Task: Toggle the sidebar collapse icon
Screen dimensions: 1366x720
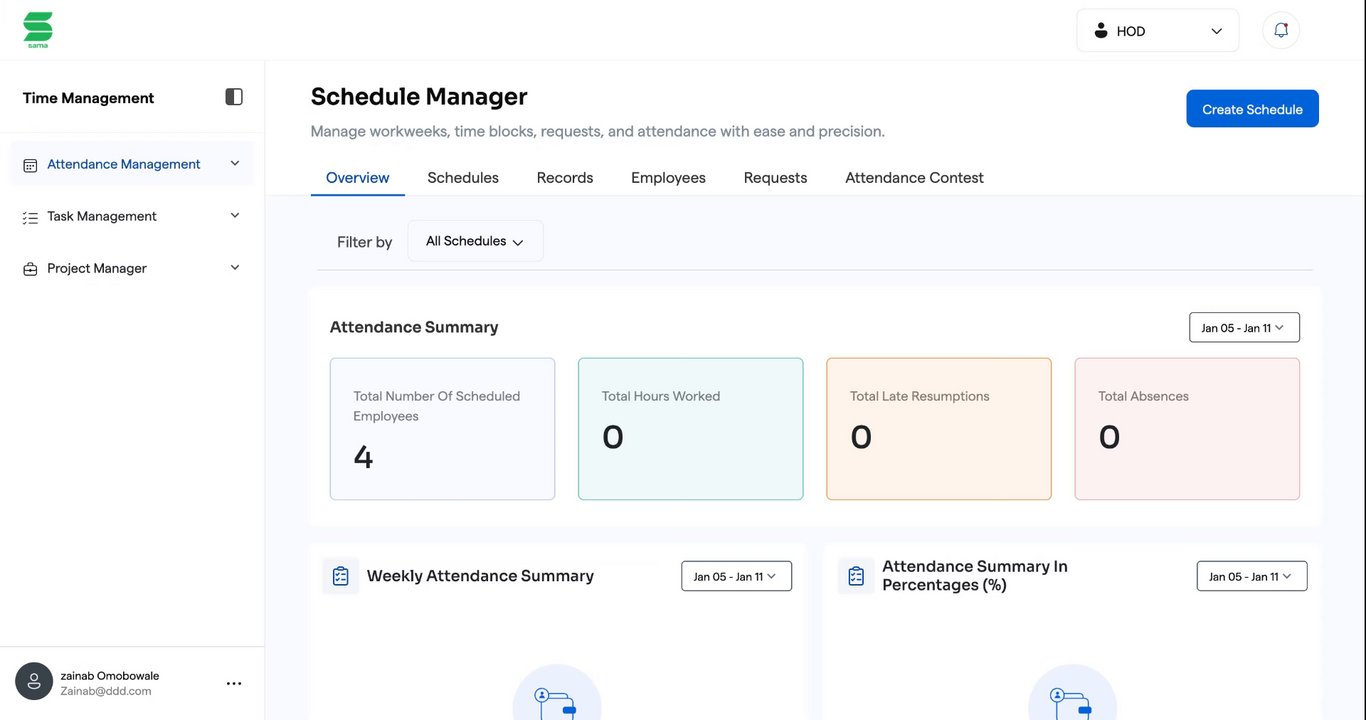Action: [x=234, y=97]
